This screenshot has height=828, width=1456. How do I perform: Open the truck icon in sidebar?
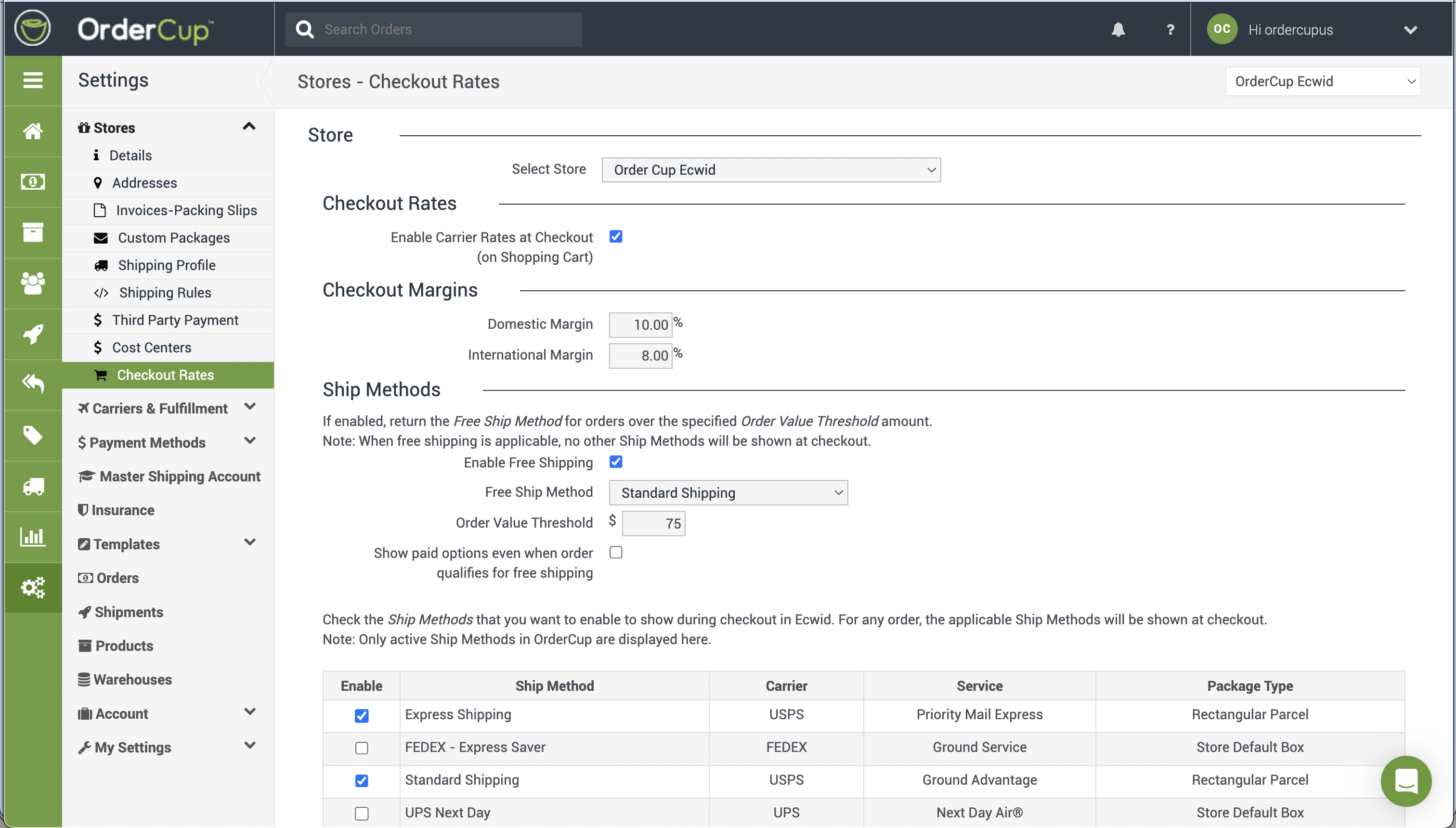click(33, 486)
